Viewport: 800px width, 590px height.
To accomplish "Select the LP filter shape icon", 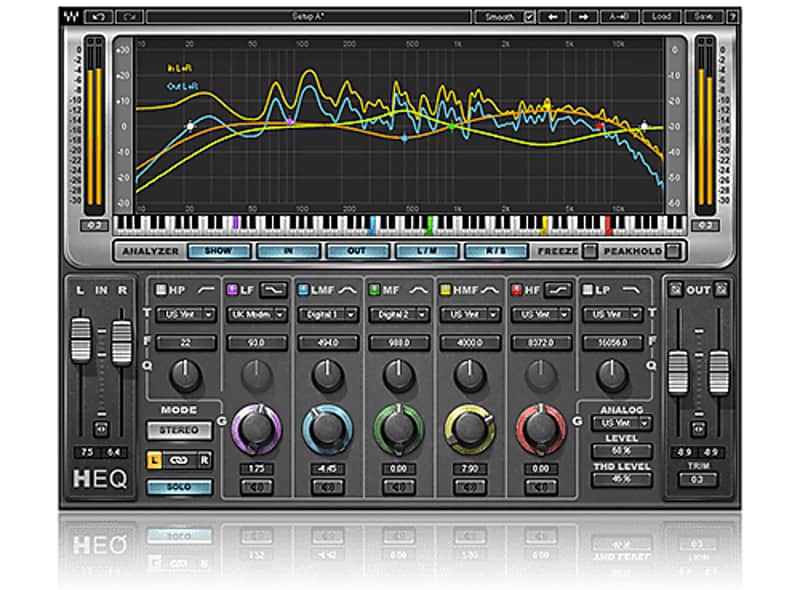I will pyautogui.click(x=632, y=290).
